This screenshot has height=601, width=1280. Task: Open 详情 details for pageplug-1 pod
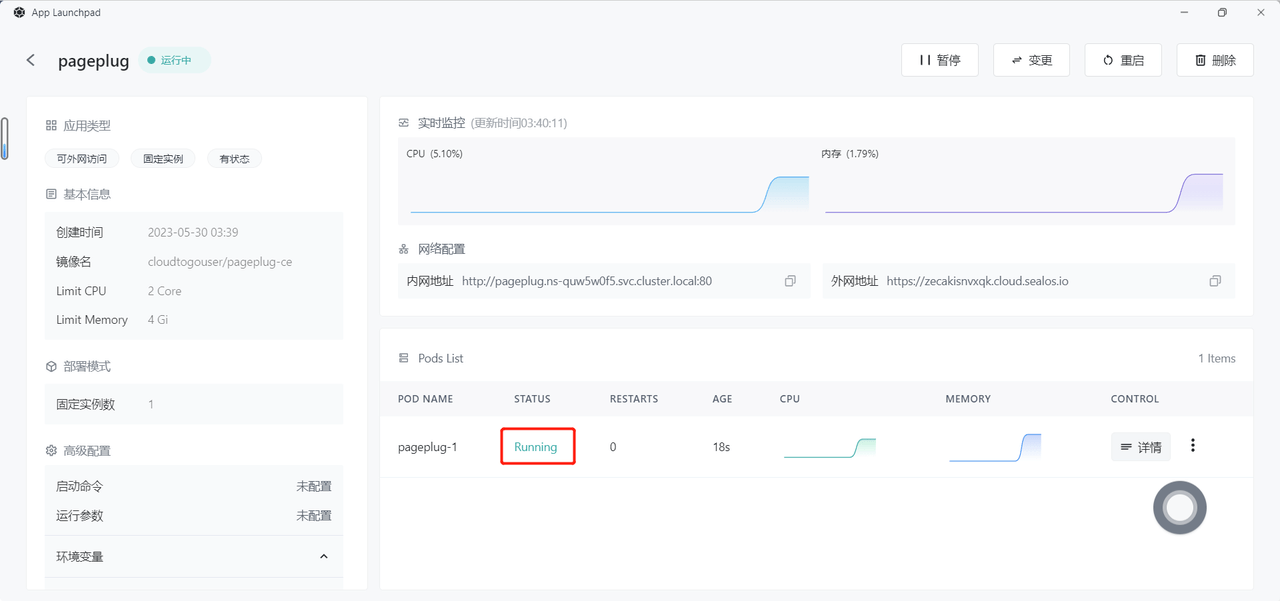[1140, 447]
